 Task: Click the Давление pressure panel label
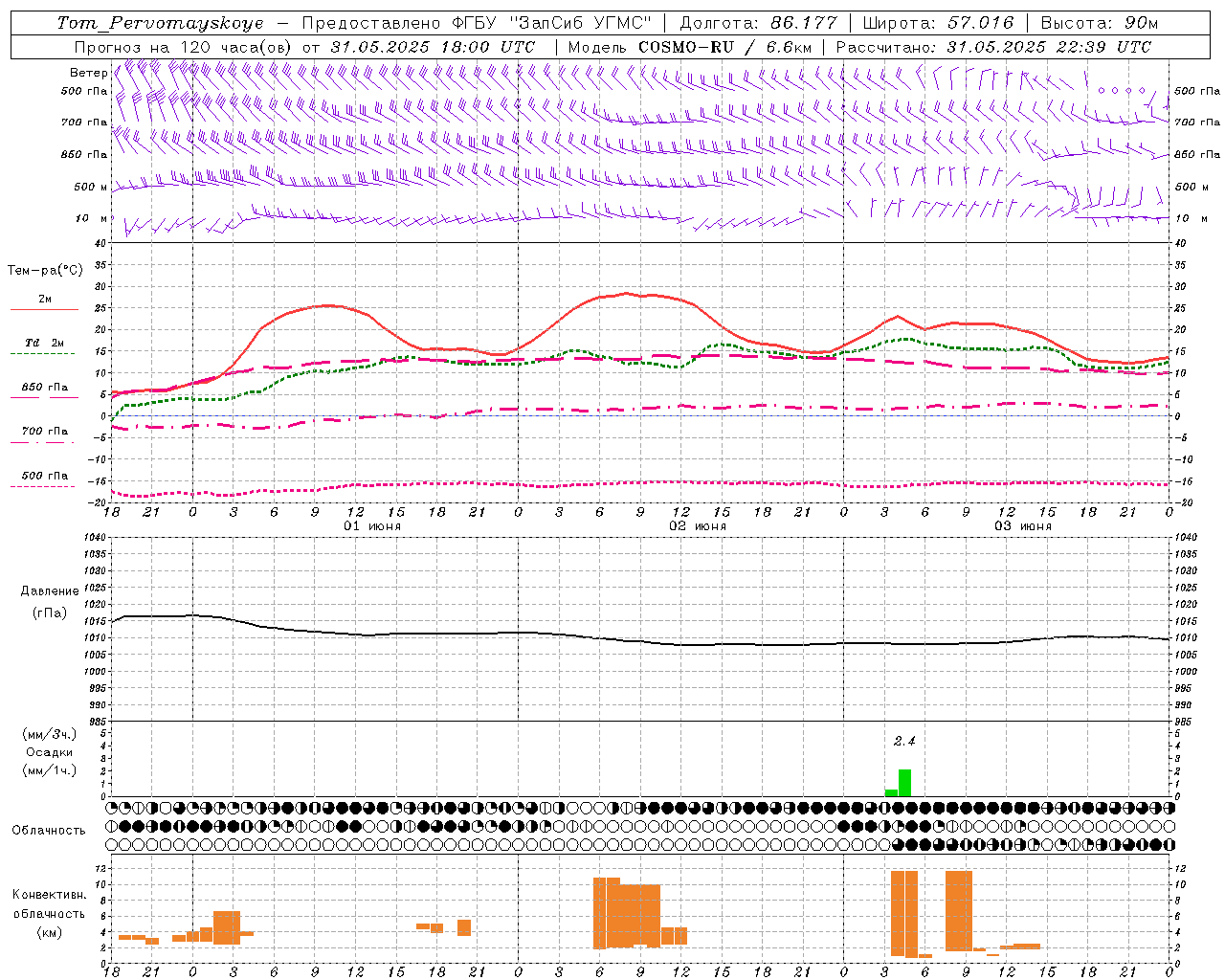tap(50, 591)
